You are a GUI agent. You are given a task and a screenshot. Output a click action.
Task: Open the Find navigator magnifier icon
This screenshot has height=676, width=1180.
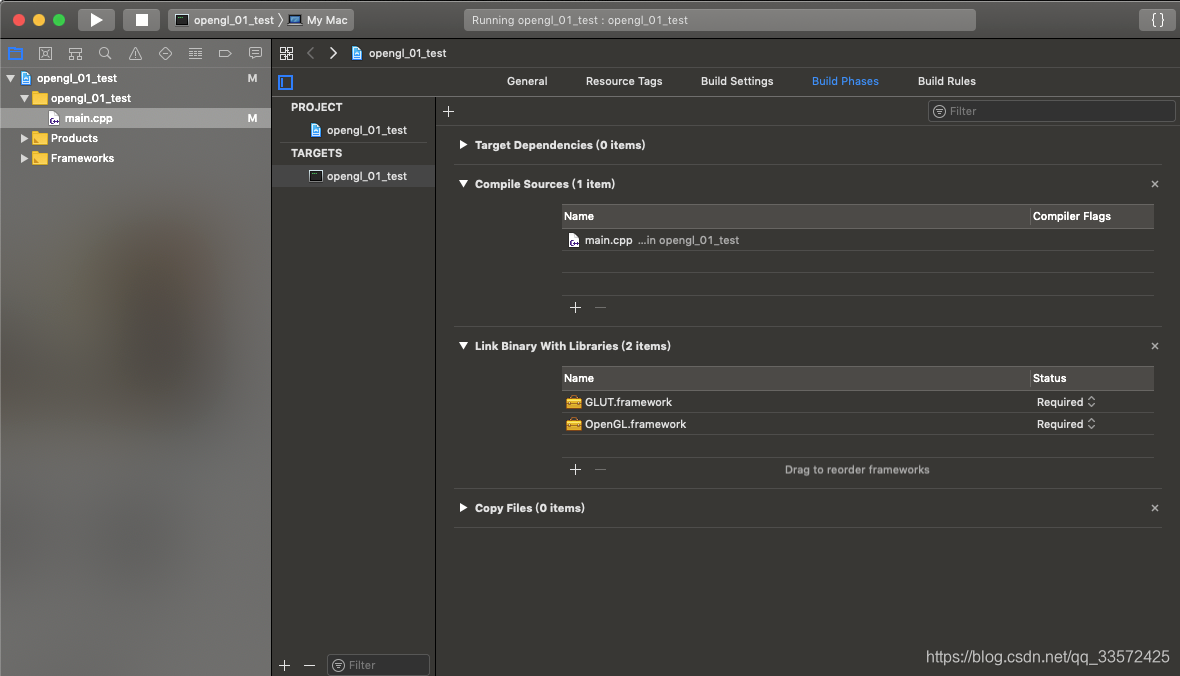click(x=105, y=53)
